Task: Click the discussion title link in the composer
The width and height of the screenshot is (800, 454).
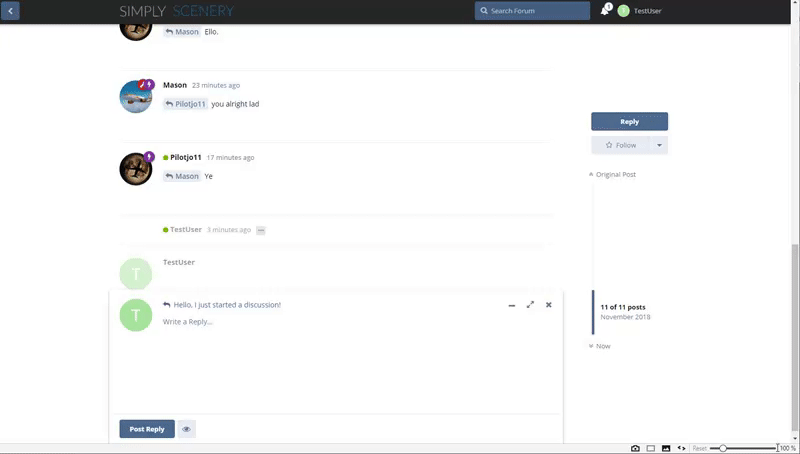Action: click(227, 305)
